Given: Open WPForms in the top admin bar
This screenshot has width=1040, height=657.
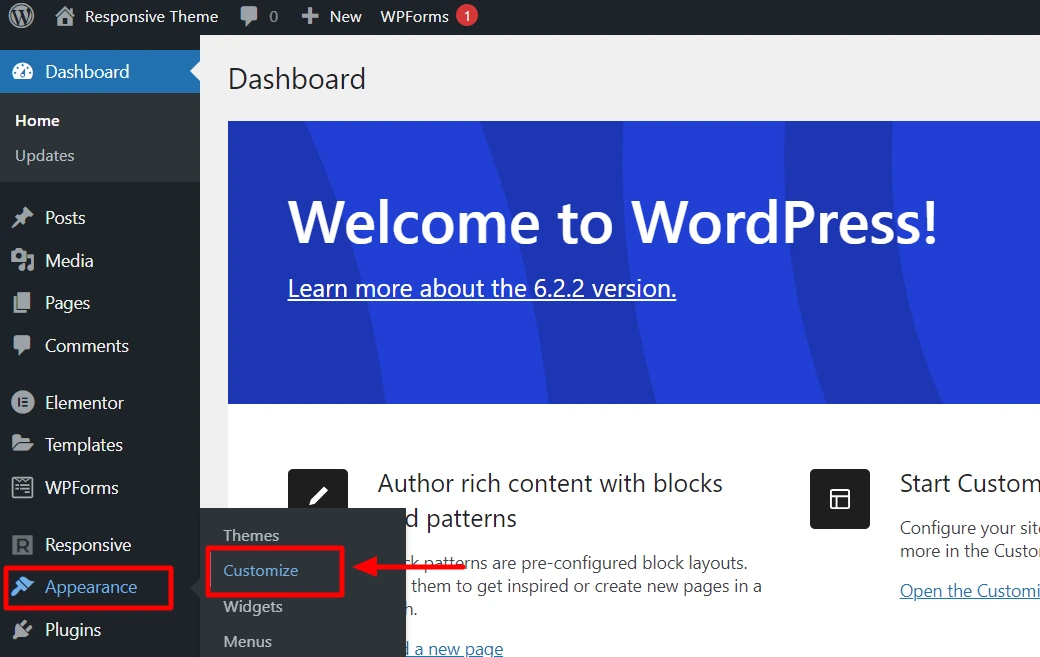Looking at the screenshot, I should coord(415,17).
